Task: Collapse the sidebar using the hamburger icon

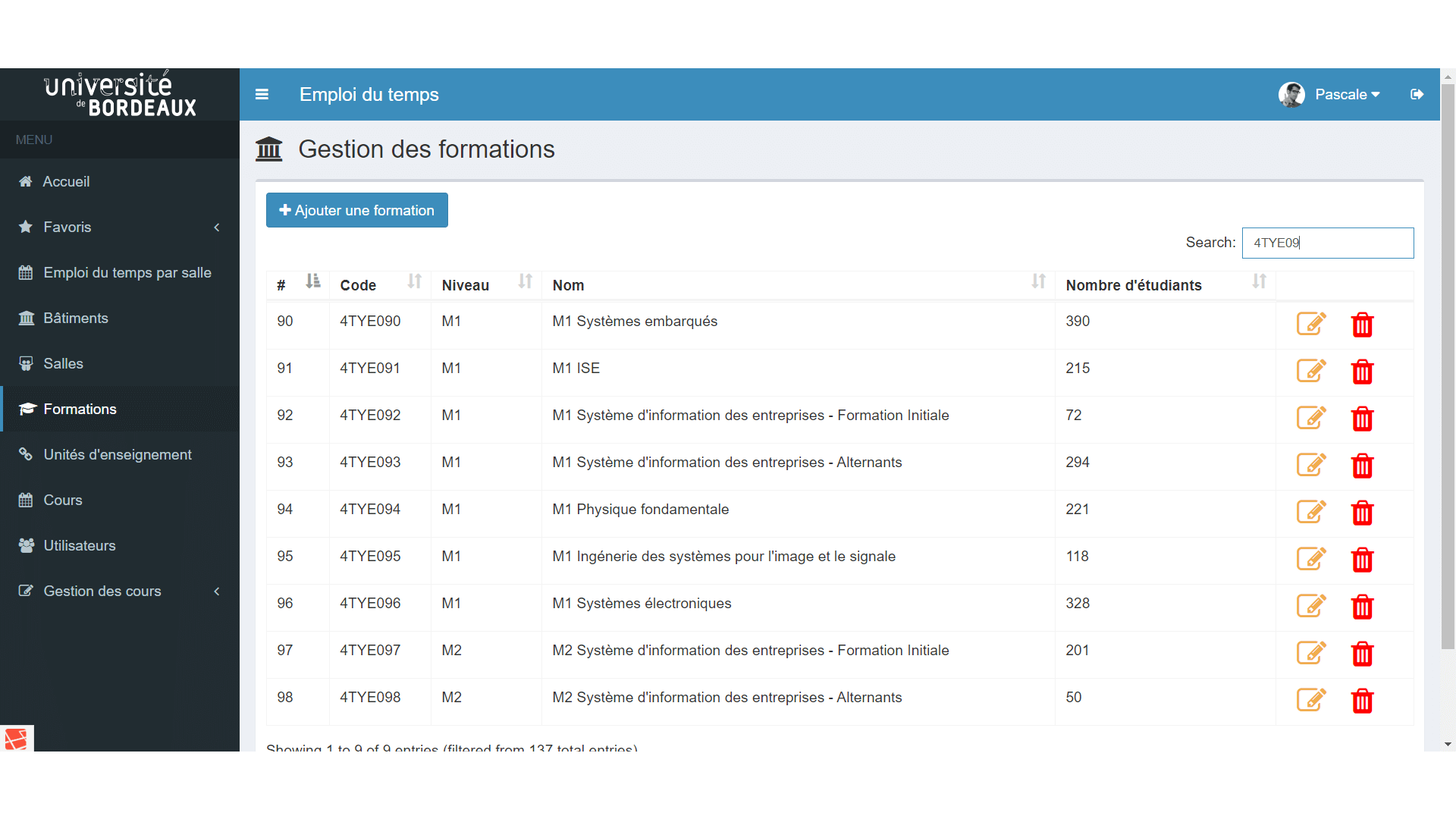Action: coord(262,94)
